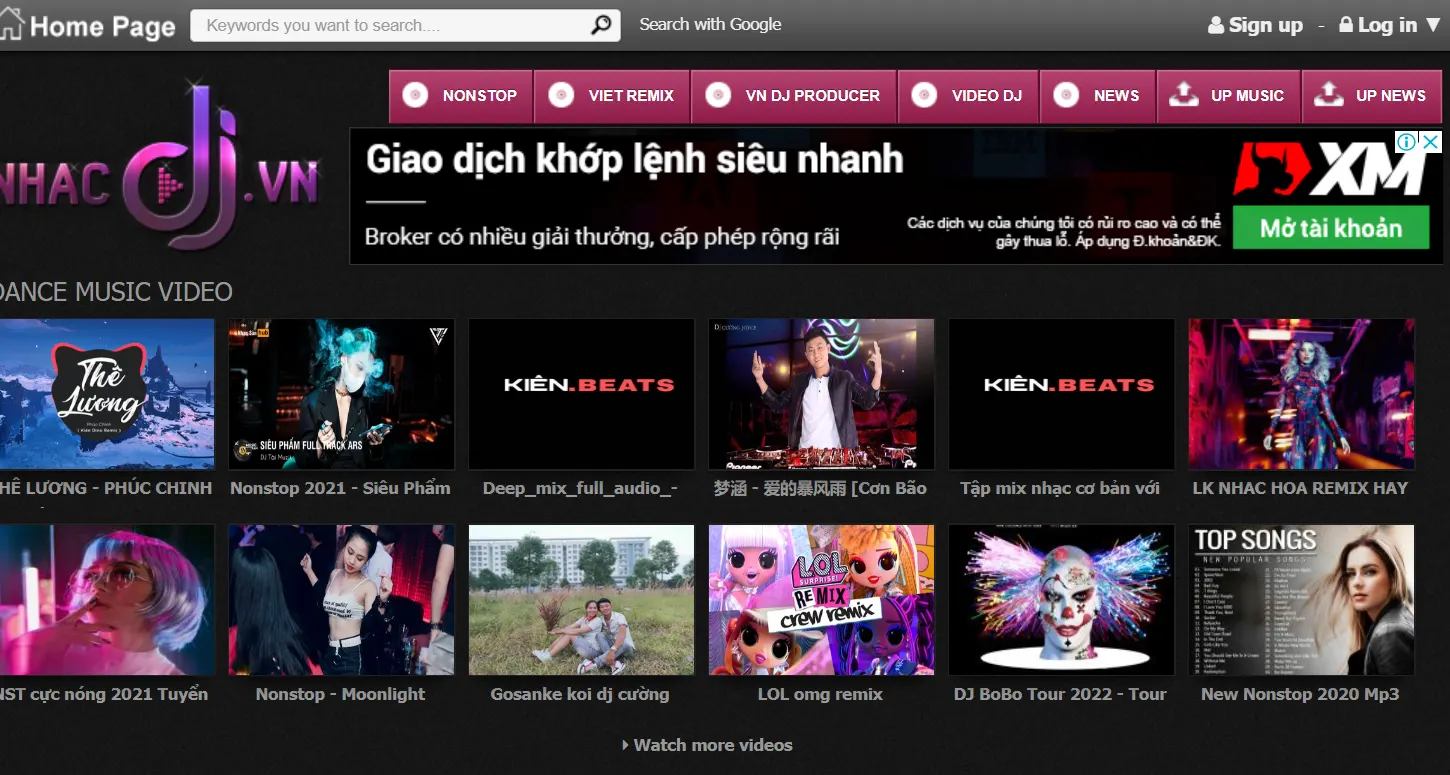Click the disc icon on the VIDEO DJ tab
The width and height of the screenshot is (1450, 775).
(x=924, y=95)
